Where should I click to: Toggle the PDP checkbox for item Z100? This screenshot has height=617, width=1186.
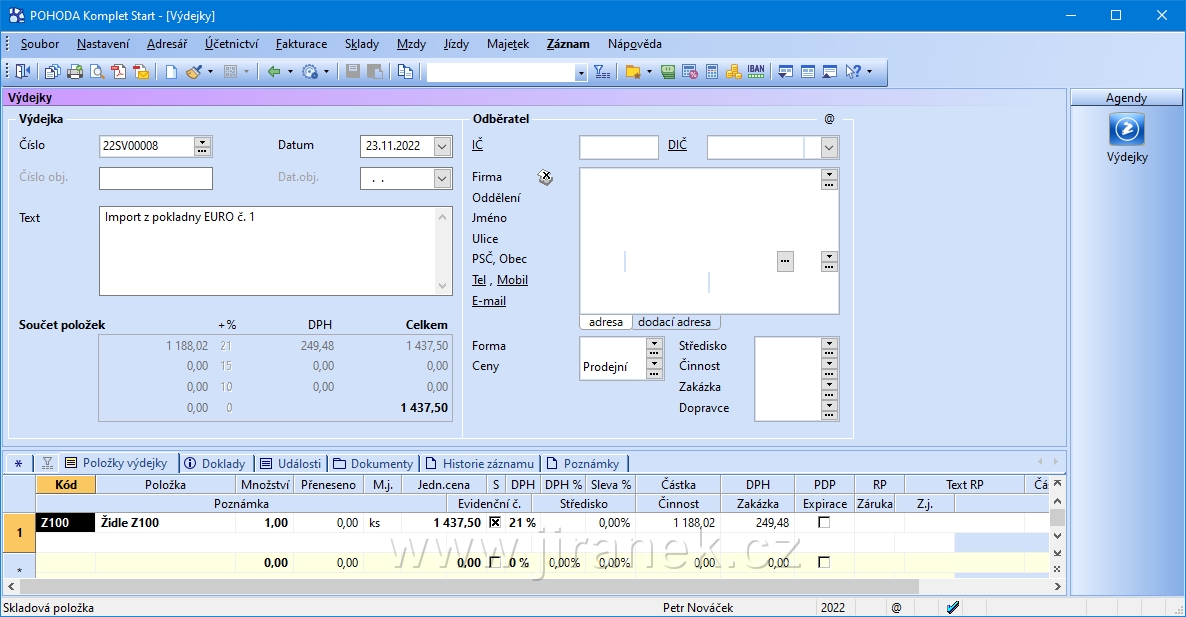[x=824, y=522]
